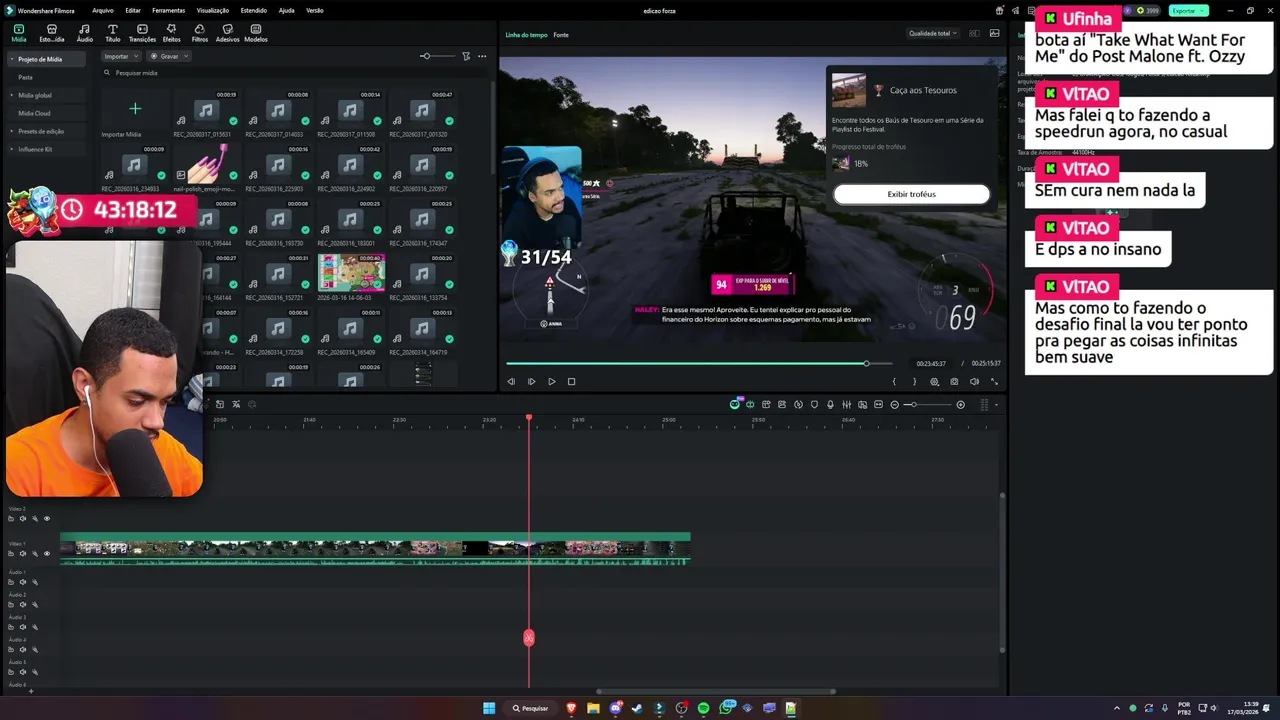Open Spotify from the Windows taskbar
The width and height of the screenshot is (1280, 720).
[703, 708]
